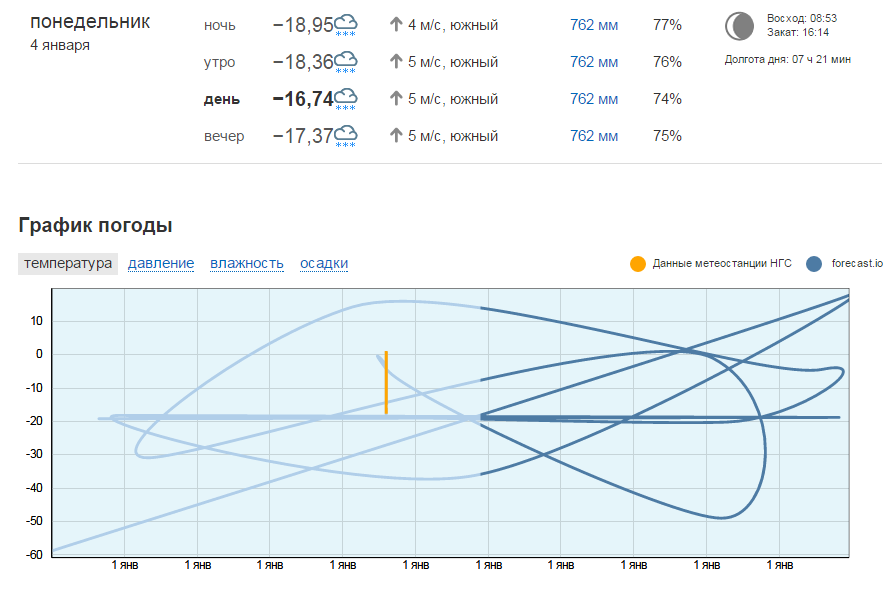Image resolution: width=893 pixels, height=594 pixels.
Task: Click the wind direction arrow in the вечер row
Action: point(396,136)
